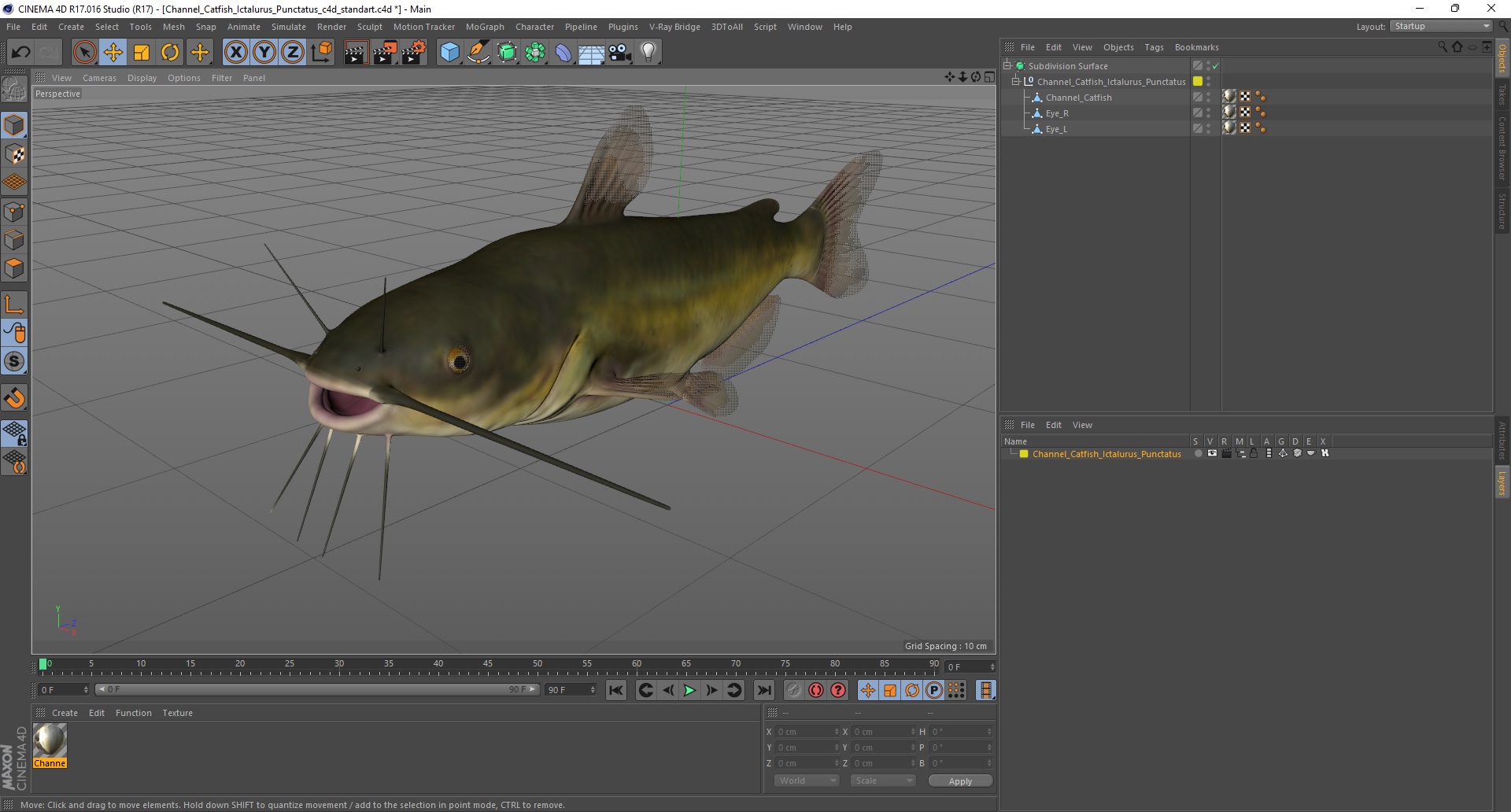Toggle the Subdivision Surface enable checkmark
The image size is (1511, 812).
(1216, 66)
